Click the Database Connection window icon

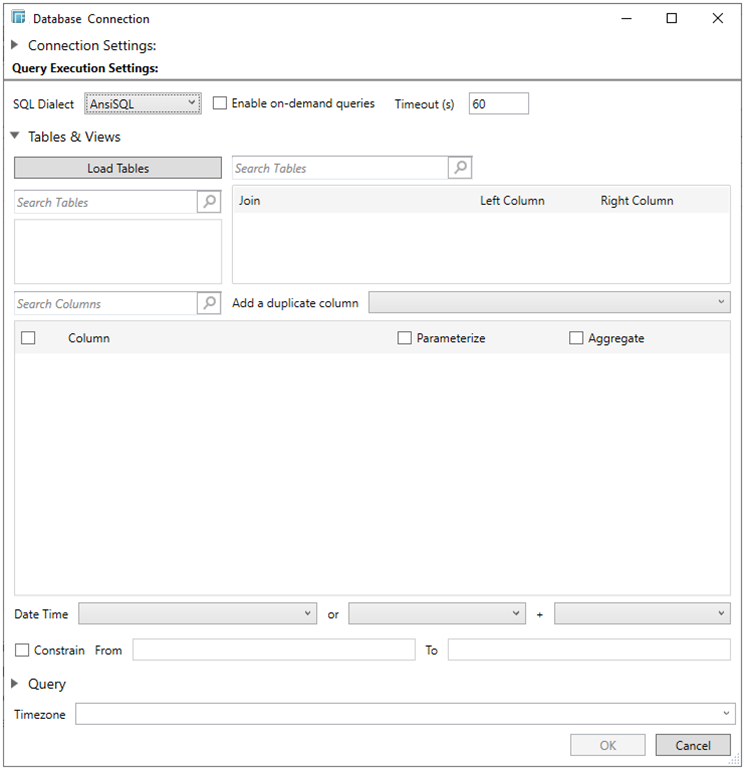coord(18,18)
